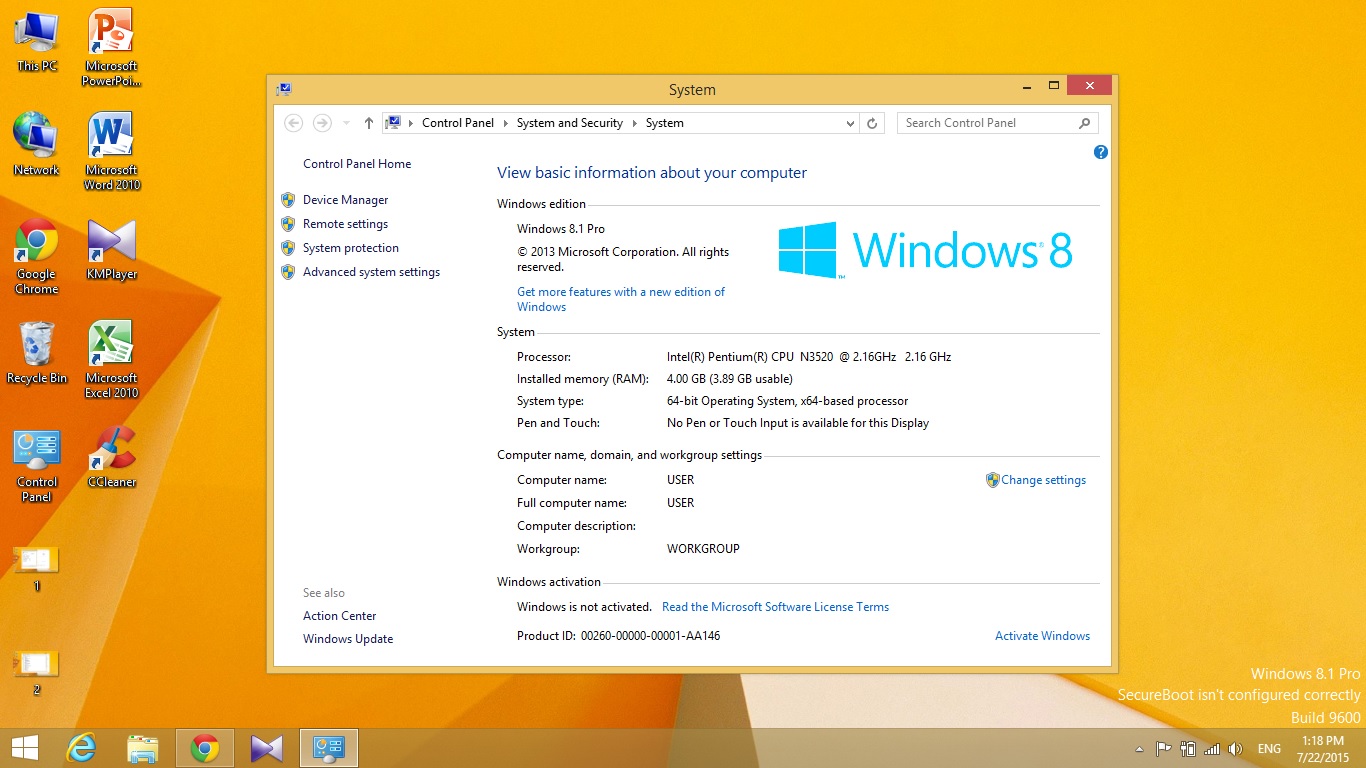Select System and Security breadcrumb

[569, 123]
